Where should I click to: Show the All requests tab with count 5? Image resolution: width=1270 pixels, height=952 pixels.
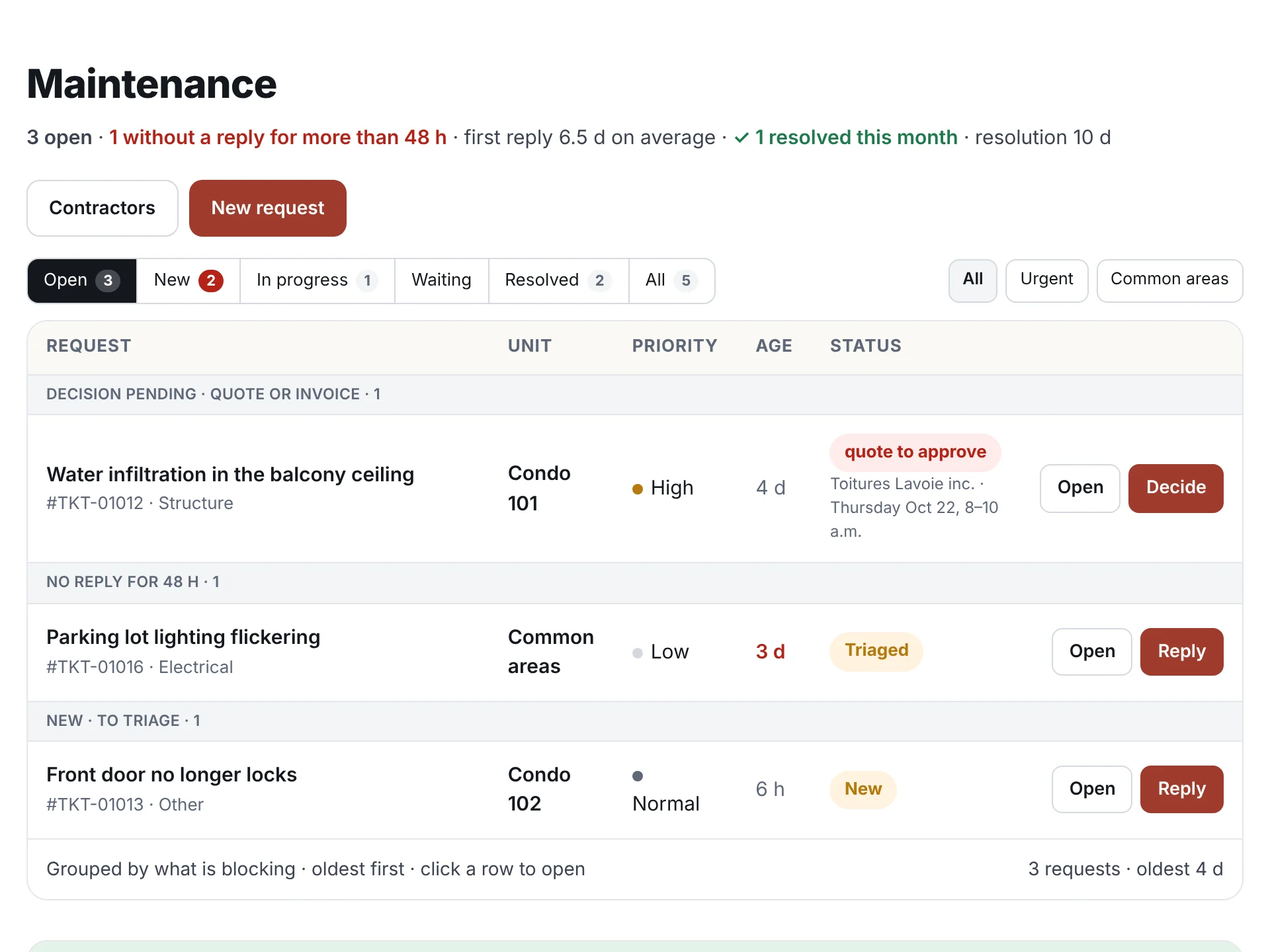tap(671, 280)
